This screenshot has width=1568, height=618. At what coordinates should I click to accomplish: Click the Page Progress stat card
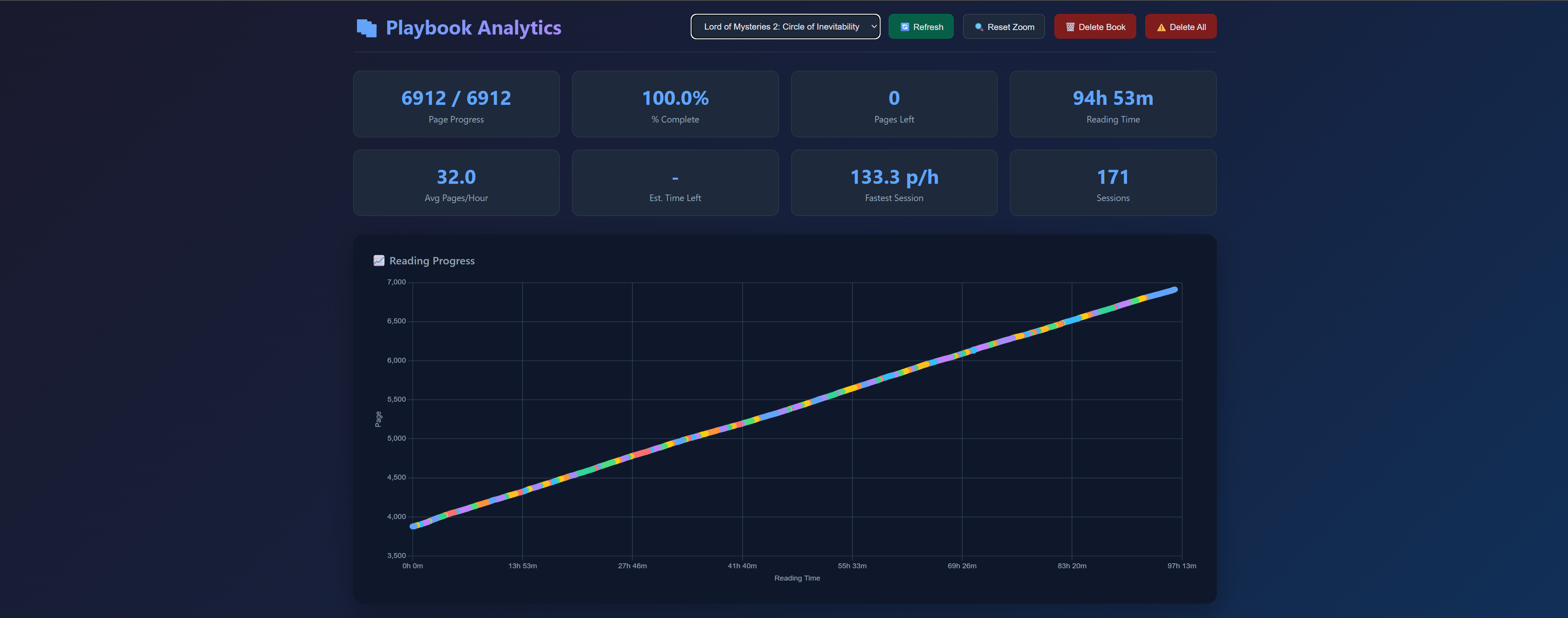[x=456, y=104]
